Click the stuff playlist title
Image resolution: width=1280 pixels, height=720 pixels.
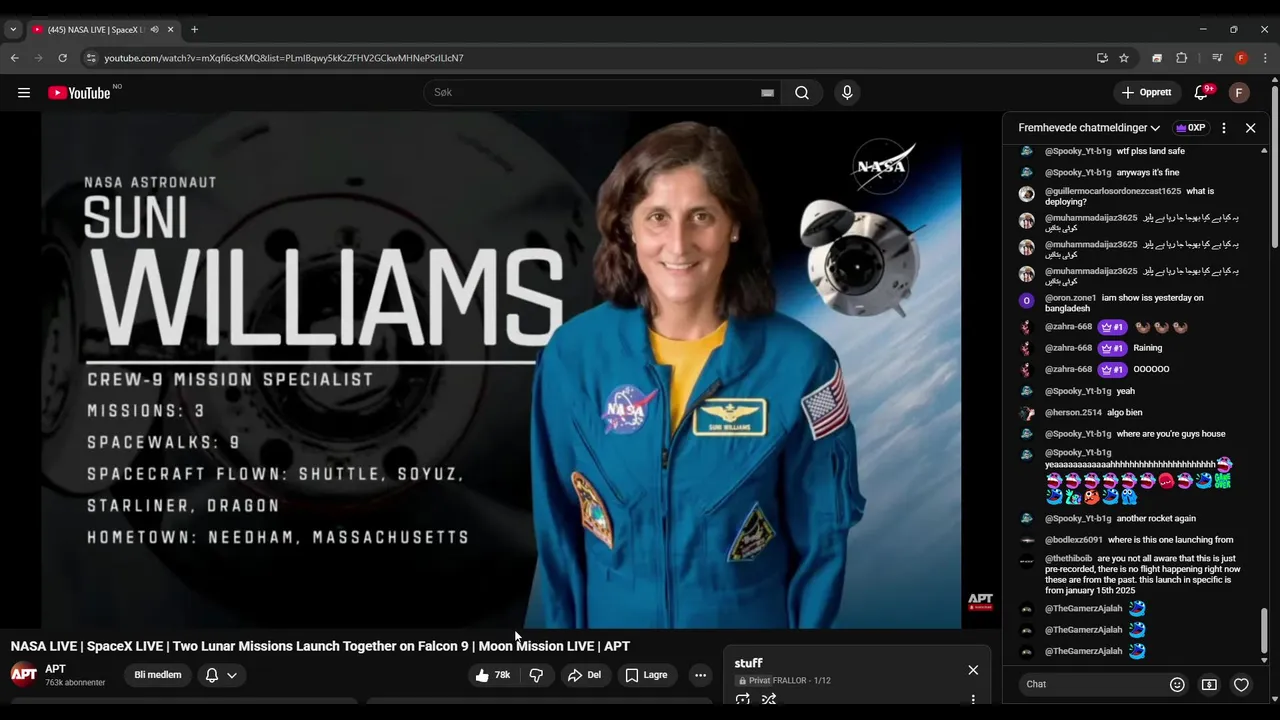(748, 663)
